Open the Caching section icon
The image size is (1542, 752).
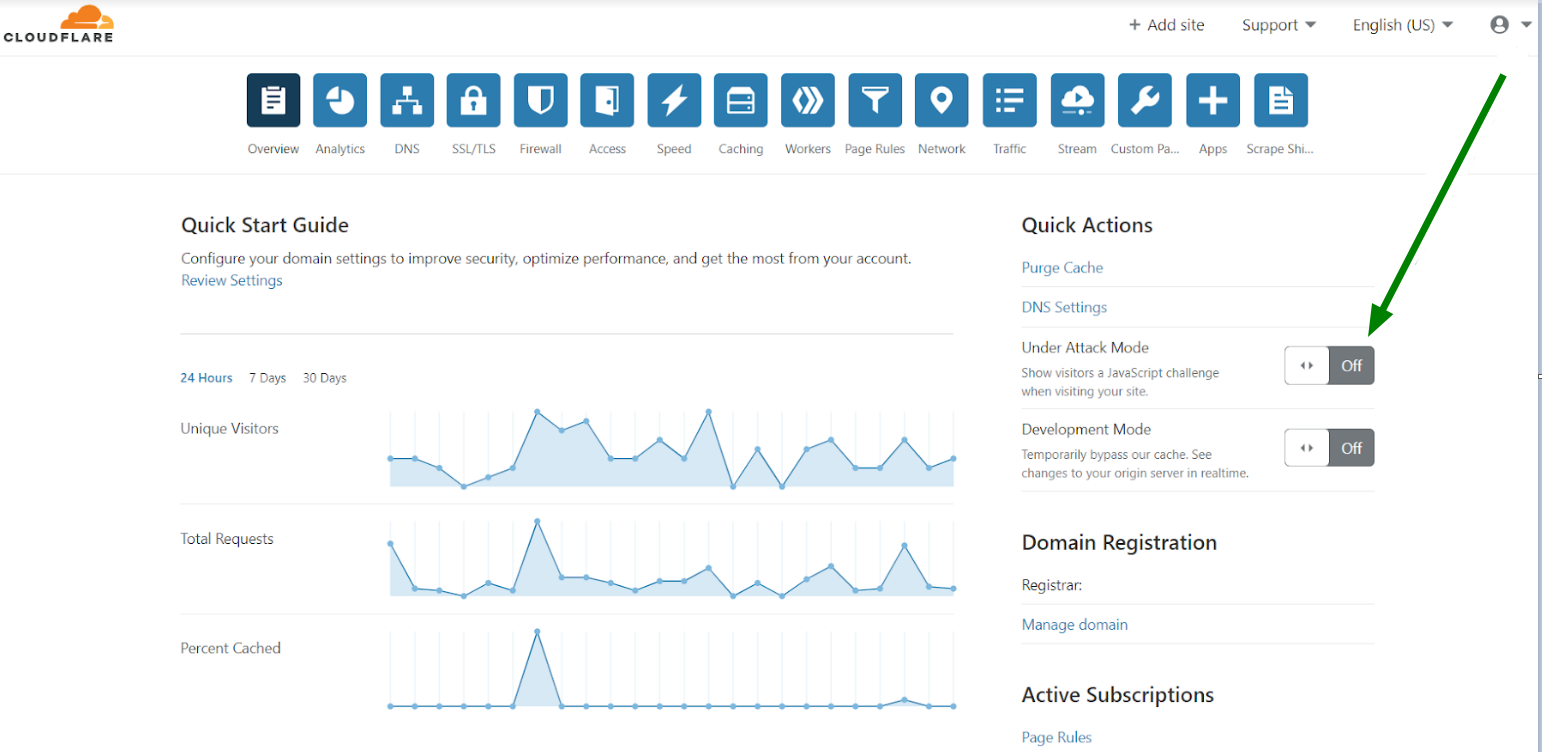click(741, 101)
